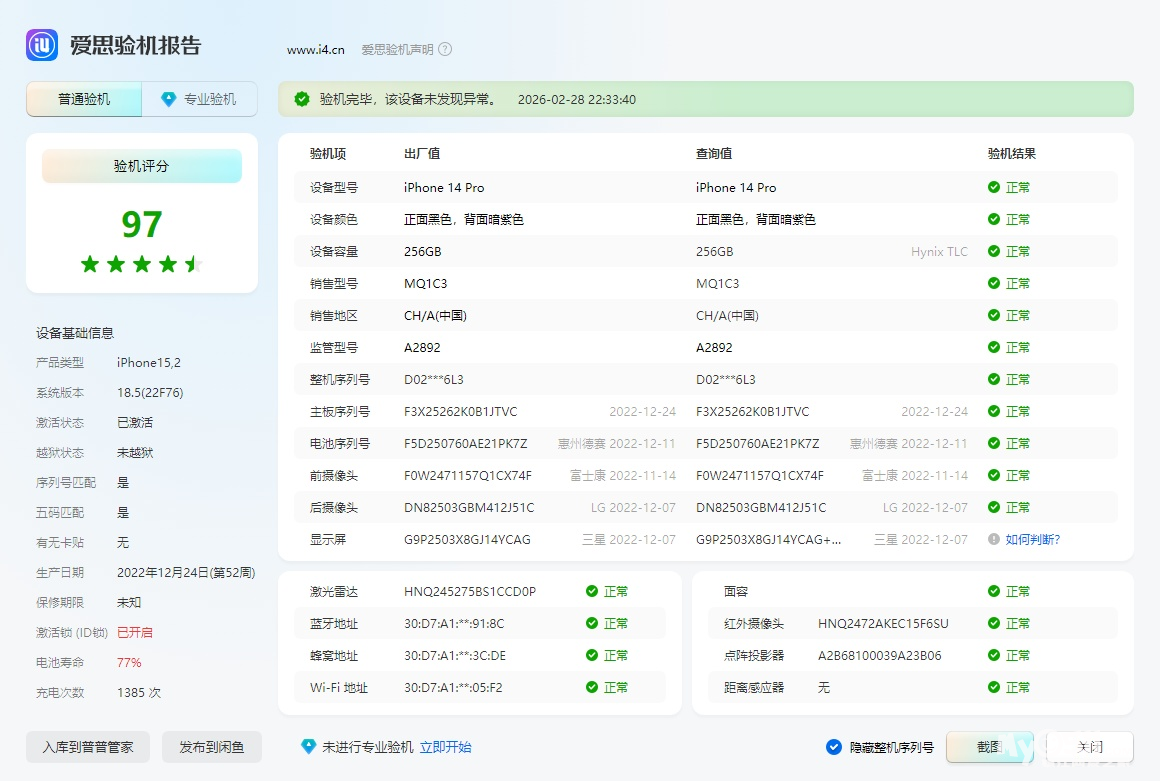Click the star rating under score 97
The image size is (1160, 781).
point(141,264)
